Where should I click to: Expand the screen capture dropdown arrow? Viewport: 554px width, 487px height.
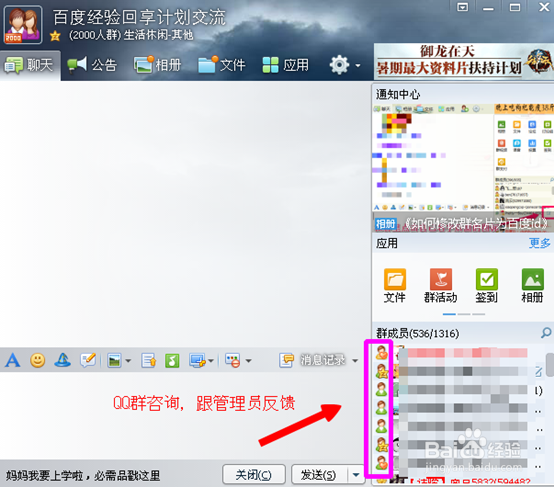click(x=211, y=361)
